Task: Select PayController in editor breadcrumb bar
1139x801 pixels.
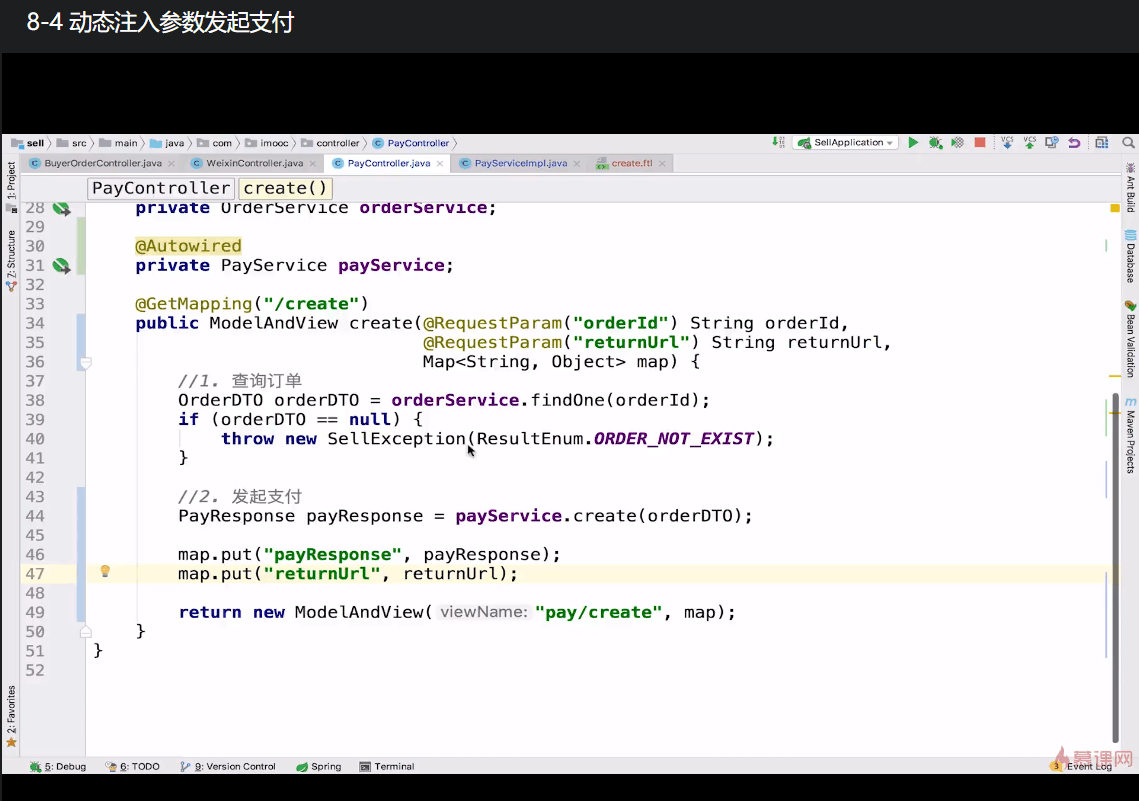Action: (161, 188)
